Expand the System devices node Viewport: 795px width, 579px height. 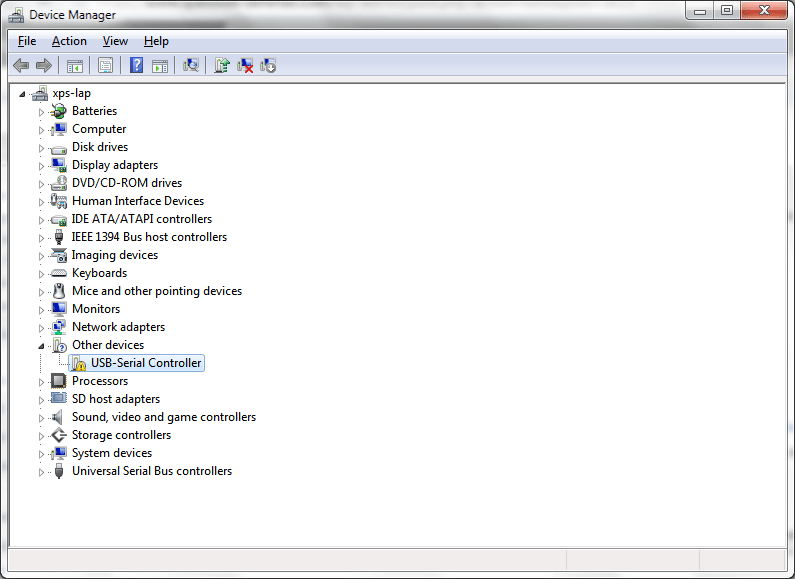41,454
